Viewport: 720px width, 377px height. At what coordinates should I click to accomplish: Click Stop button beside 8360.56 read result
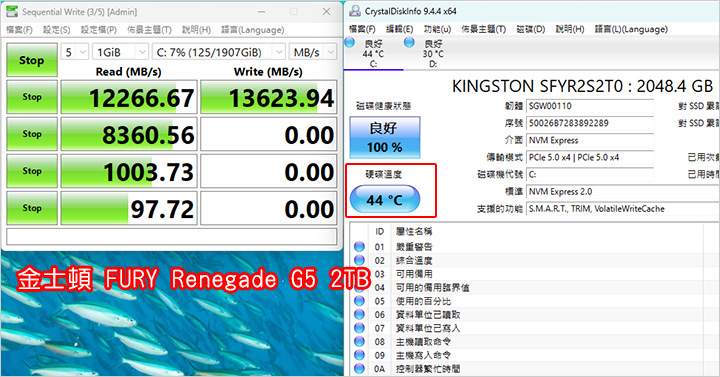point(32,134)
